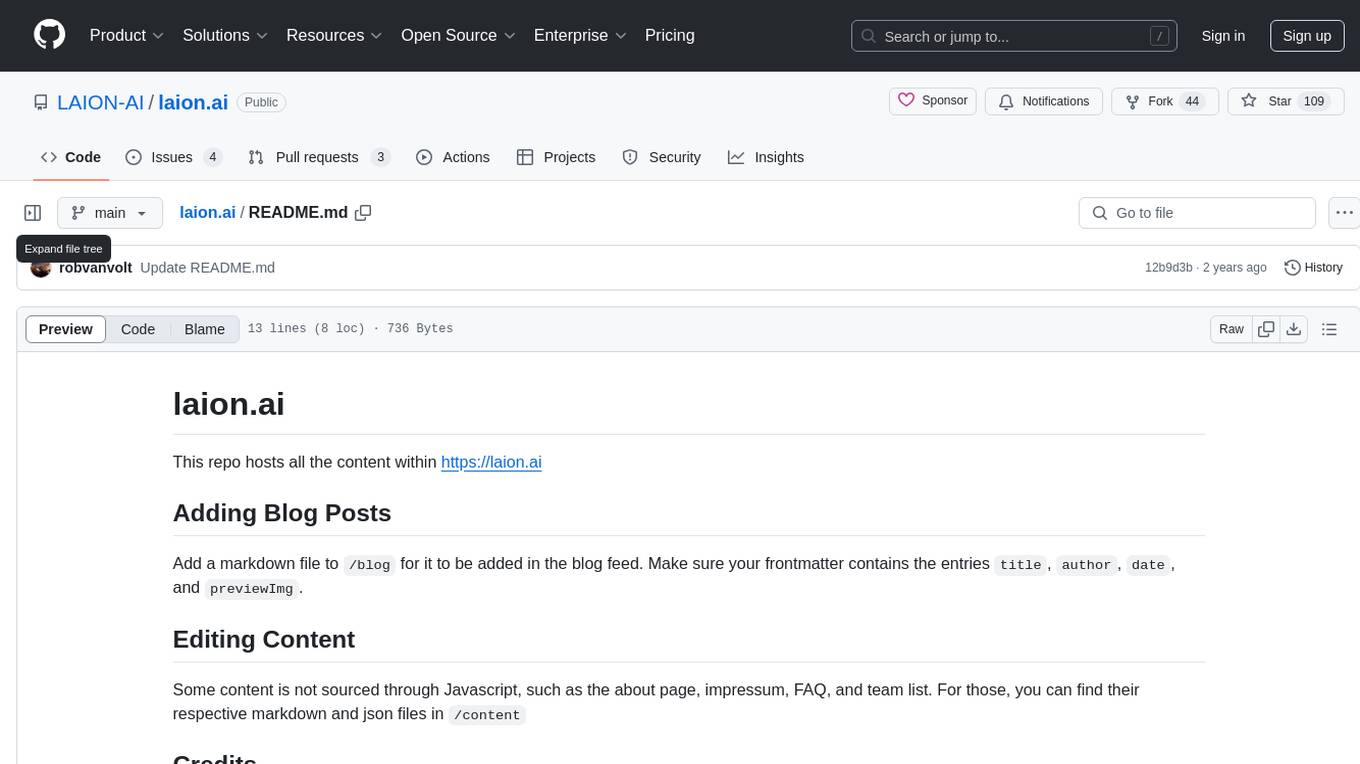This screenshot has height=764, width=1360.
Task: Go to the Pull requests tab
Action: (x=317, y=157)
